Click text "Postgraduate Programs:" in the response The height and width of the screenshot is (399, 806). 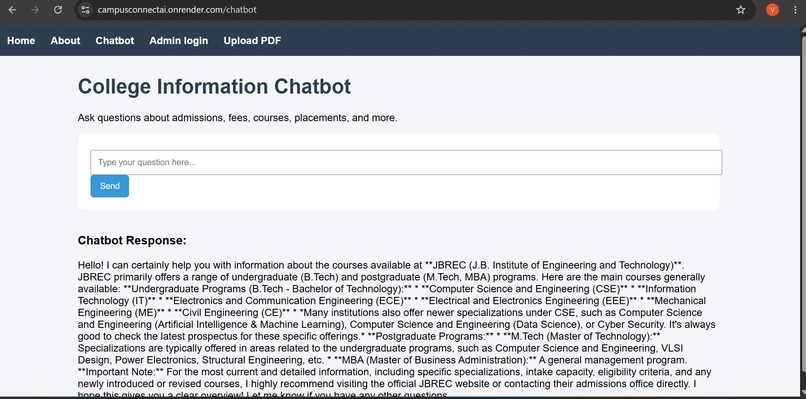[x=430, y=336]
